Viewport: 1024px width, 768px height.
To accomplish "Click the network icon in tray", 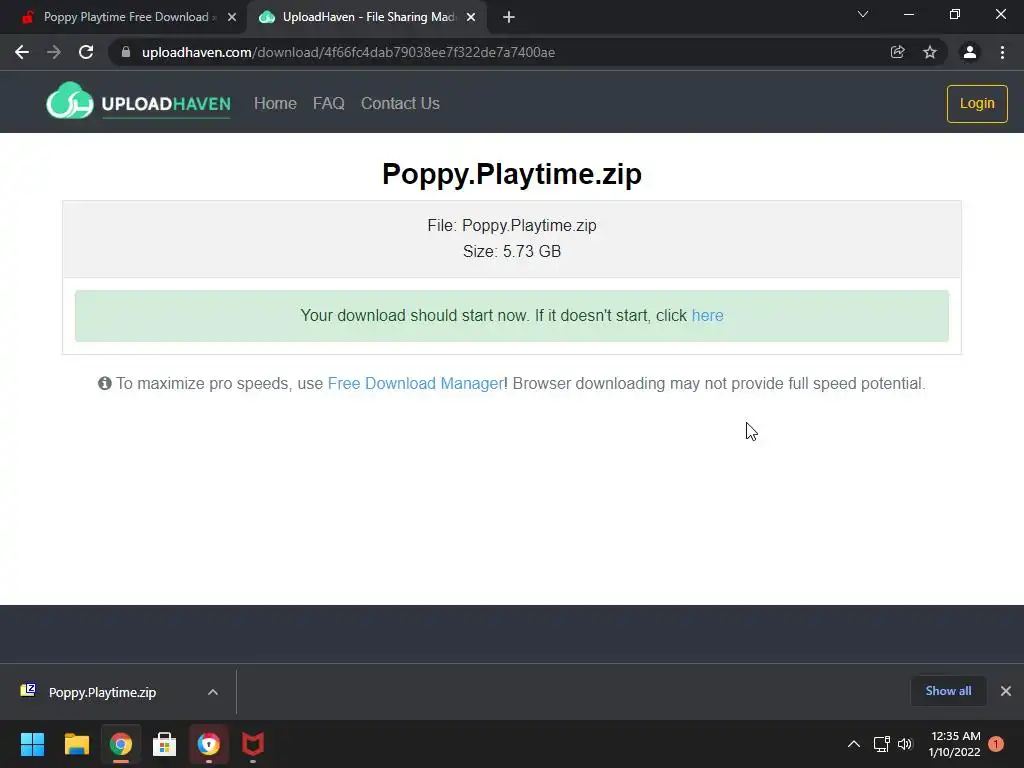I will pyautogui.click(x=882, y=744).
